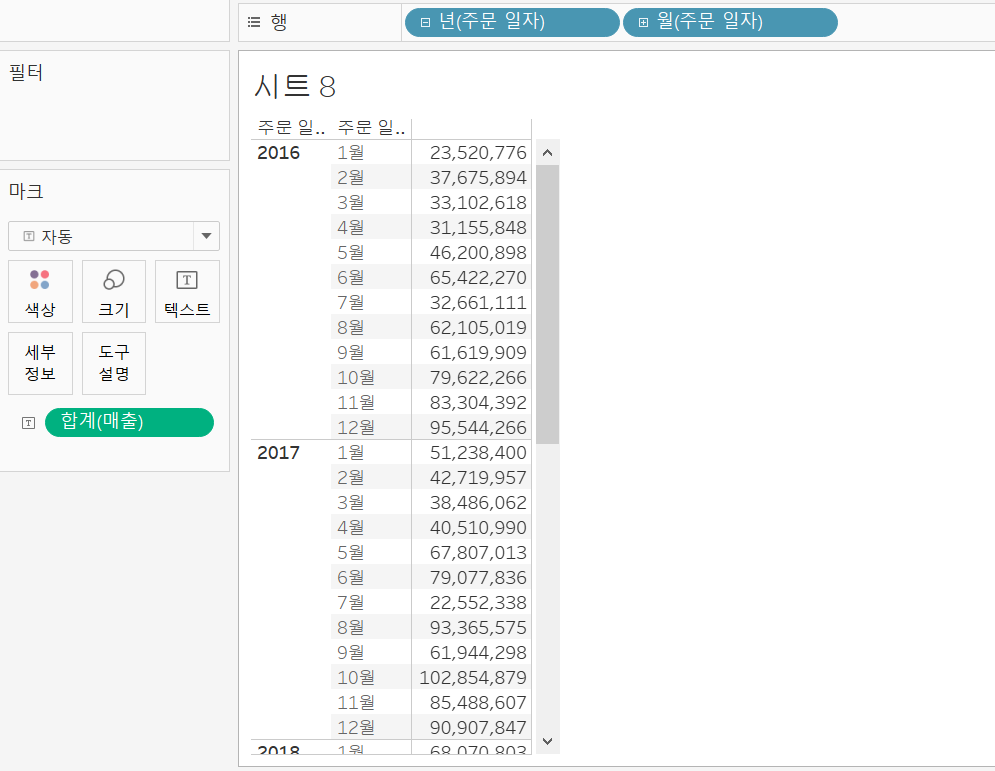Select the value 33,102,618
This screenshot has width=995, height=771.
[x=478, y=203]
